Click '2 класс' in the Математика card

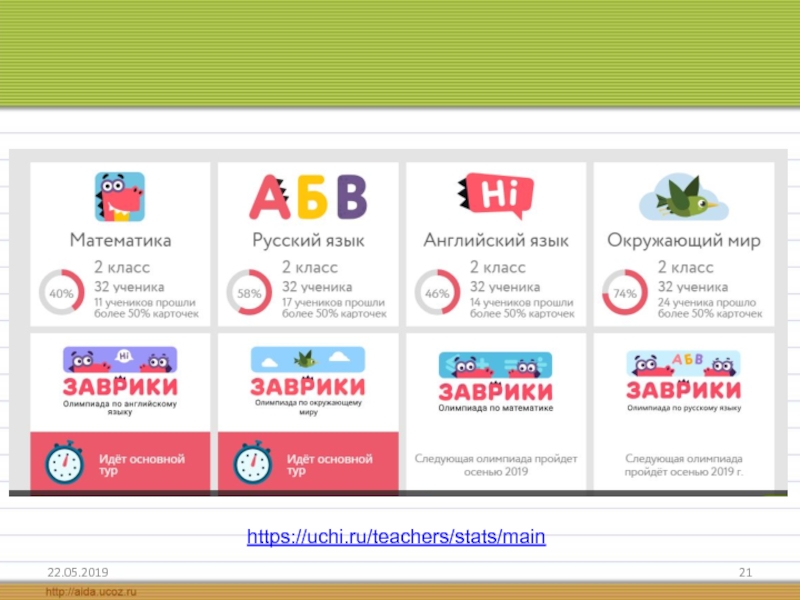pos(122,267)
